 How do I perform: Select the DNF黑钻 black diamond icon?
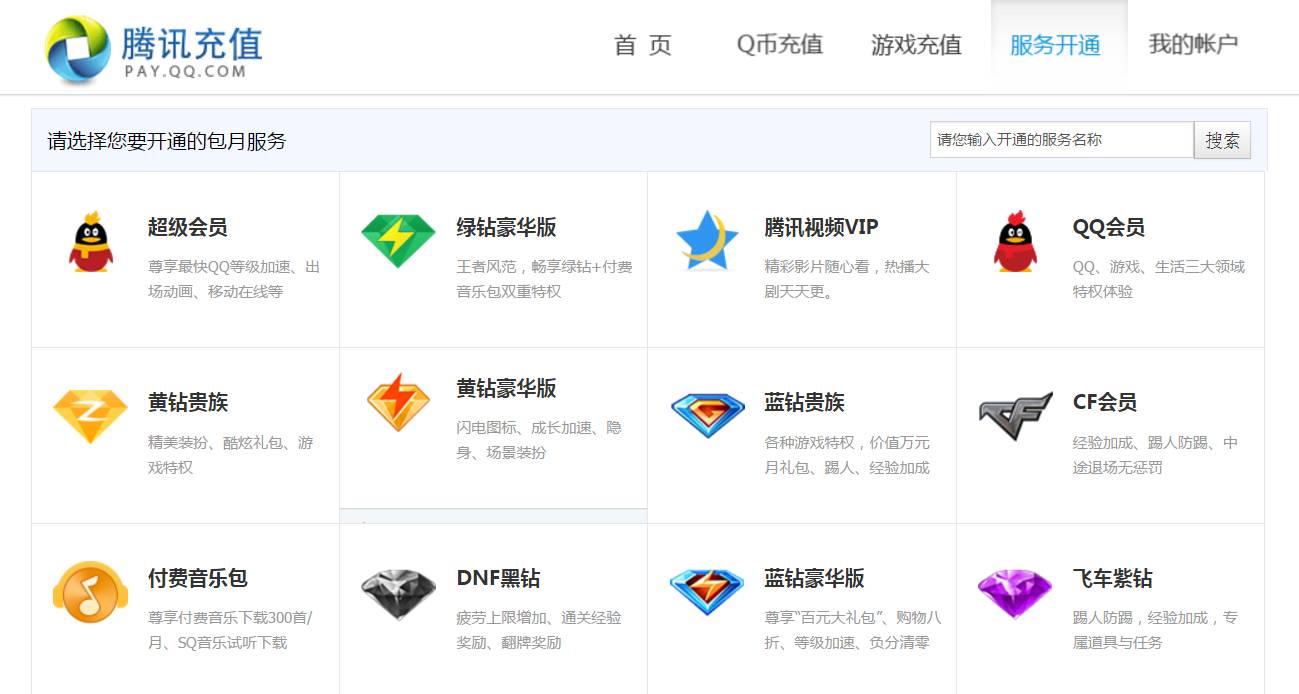coord(398,592)
